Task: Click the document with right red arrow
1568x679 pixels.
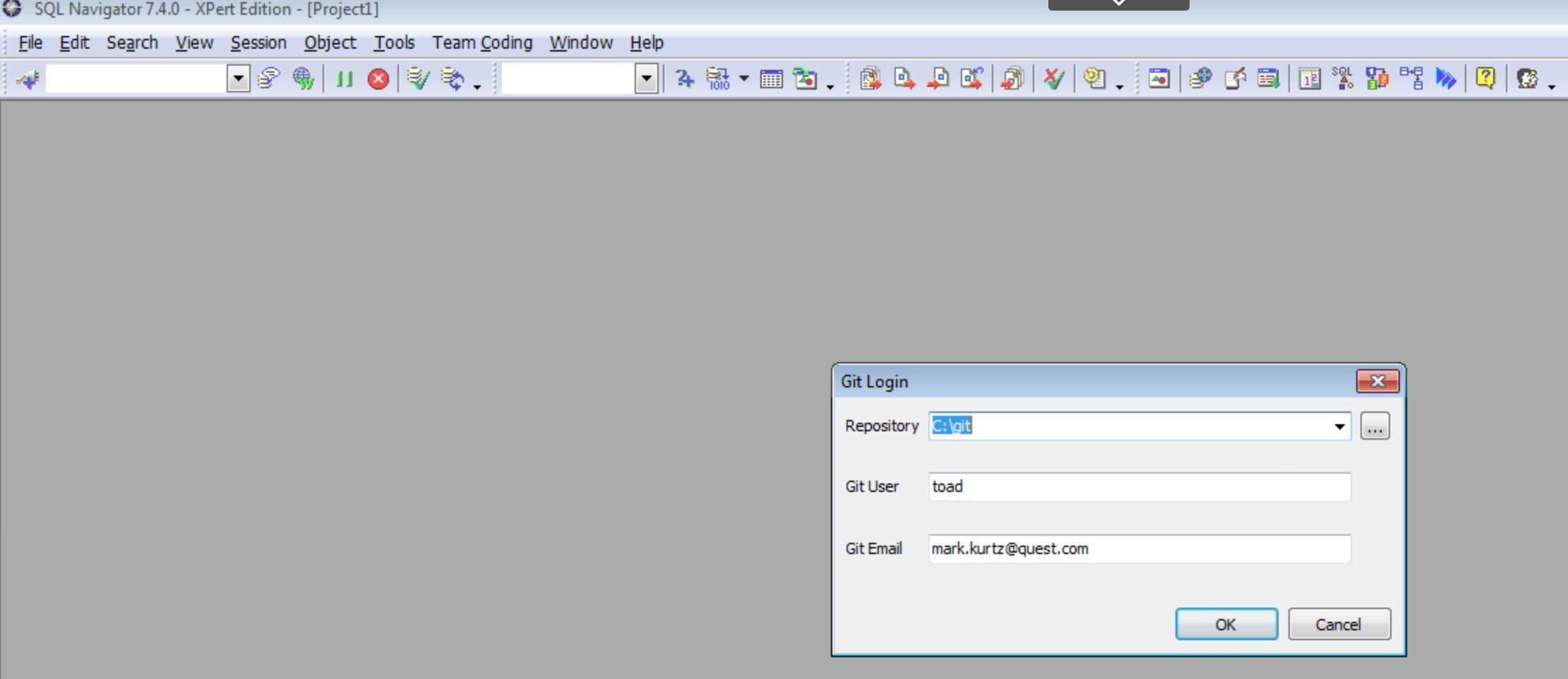Action: click(904, 78)
